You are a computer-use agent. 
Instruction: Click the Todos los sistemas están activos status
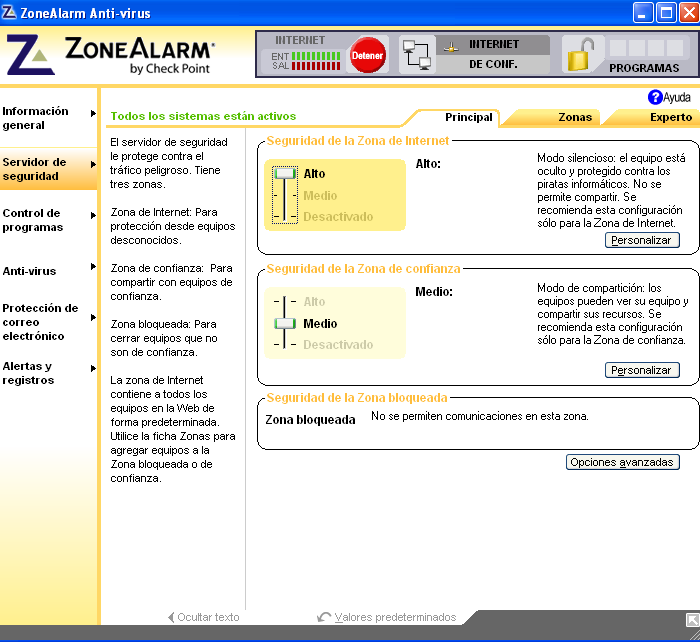[203, 116]
